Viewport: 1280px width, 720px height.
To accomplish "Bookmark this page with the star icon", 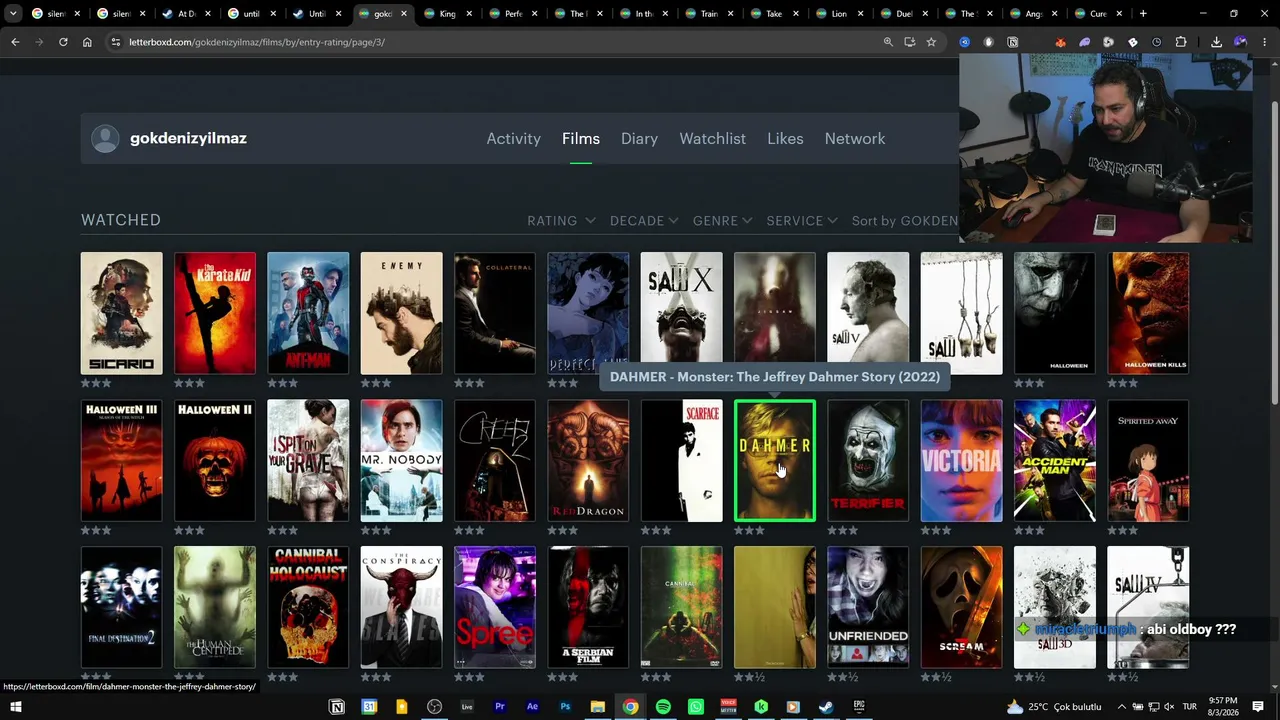I will point(931,42).
